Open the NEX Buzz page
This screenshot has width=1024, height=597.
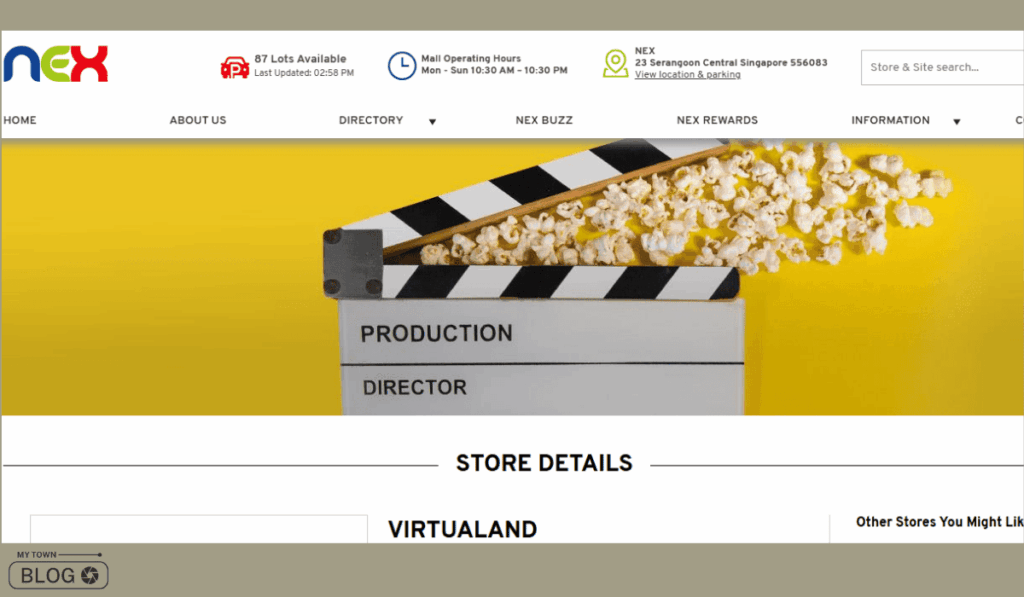tap(544, 120)
